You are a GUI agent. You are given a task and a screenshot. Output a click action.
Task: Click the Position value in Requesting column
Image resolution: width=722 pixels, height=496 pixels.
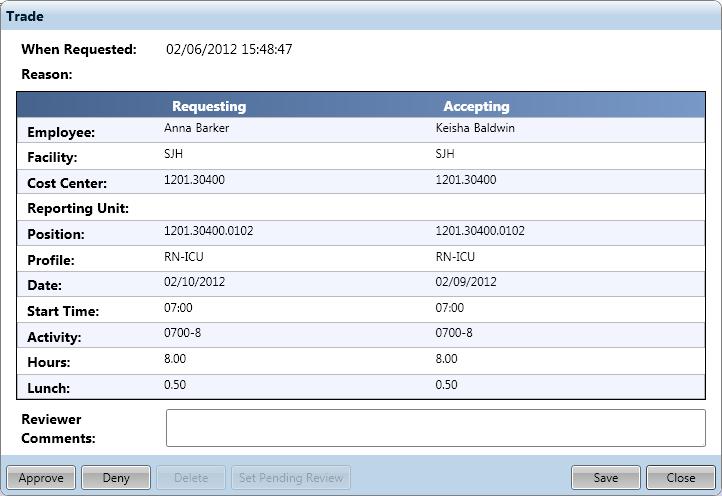tap(209, 231)
